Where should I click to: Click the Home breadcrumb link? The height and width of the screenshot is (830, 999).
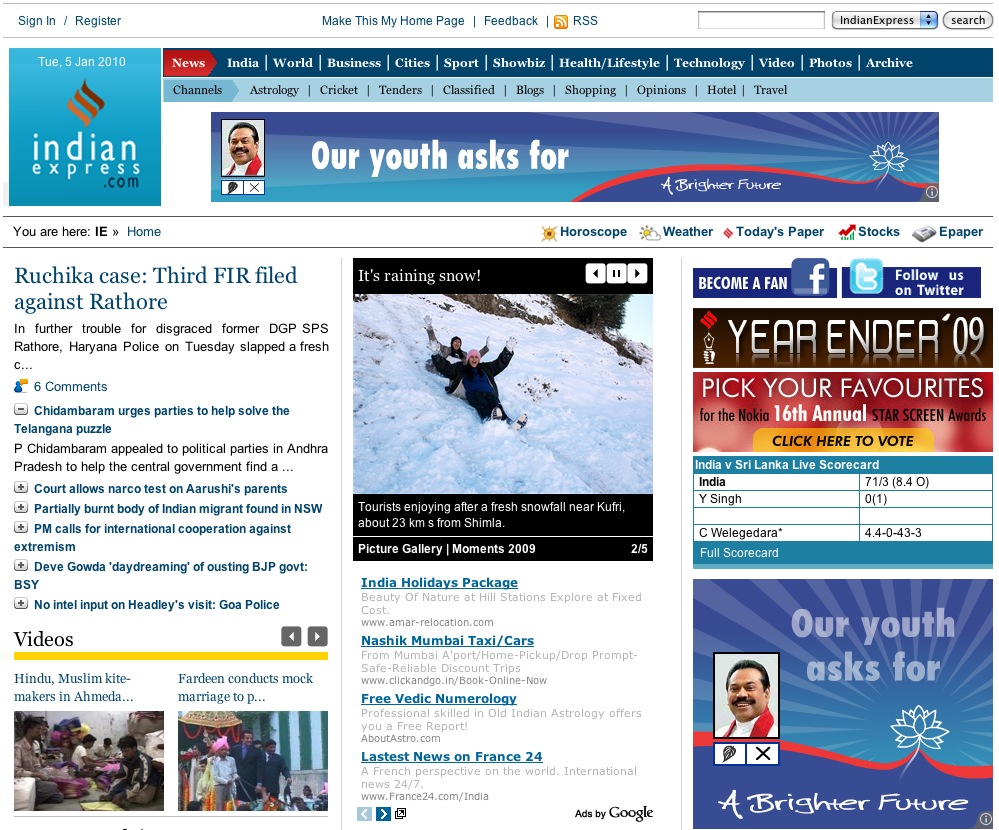pyautogui.click(x=143, y=232)
